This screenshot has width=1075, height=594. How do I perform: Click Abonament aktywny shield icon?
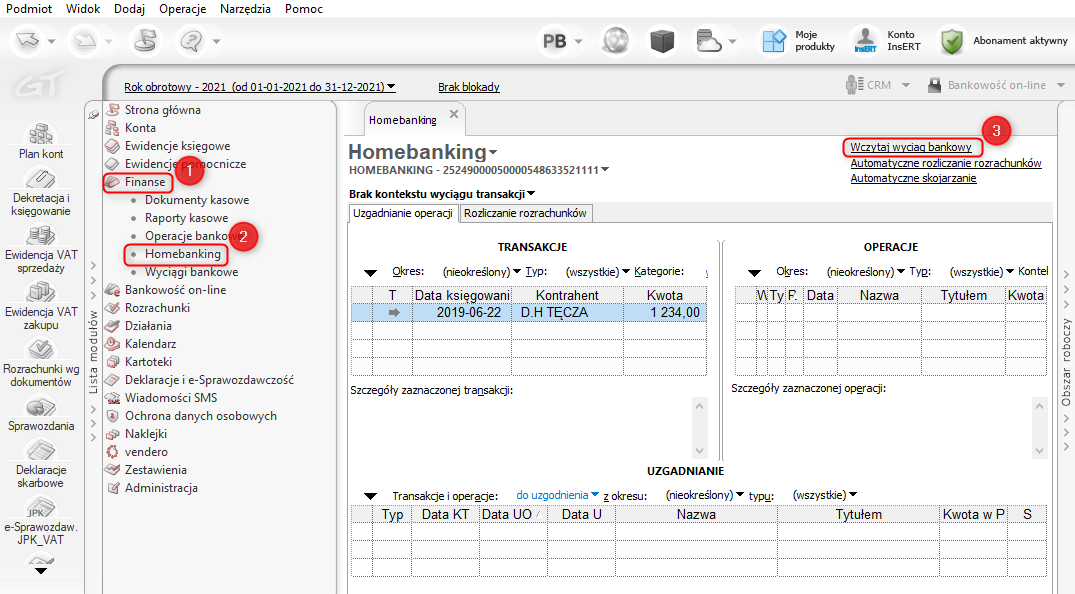tap(952, 41)
